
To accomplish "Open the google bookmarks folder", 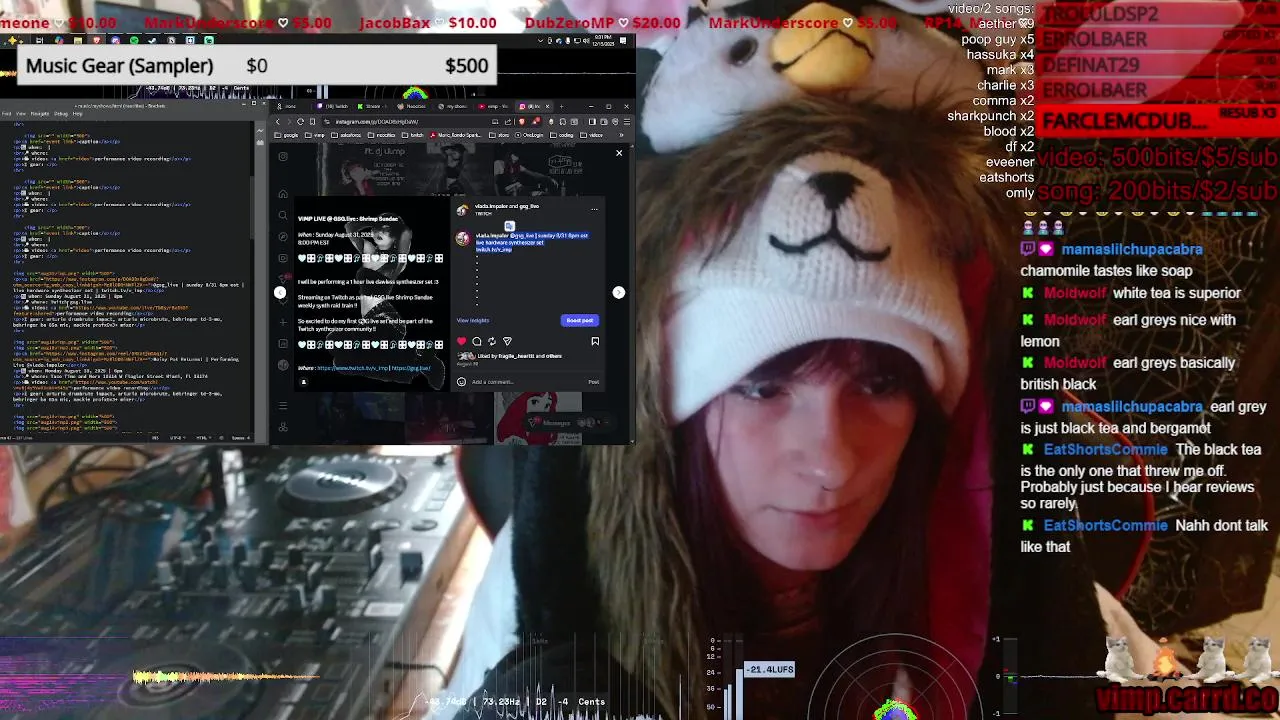I will [287, 135].
